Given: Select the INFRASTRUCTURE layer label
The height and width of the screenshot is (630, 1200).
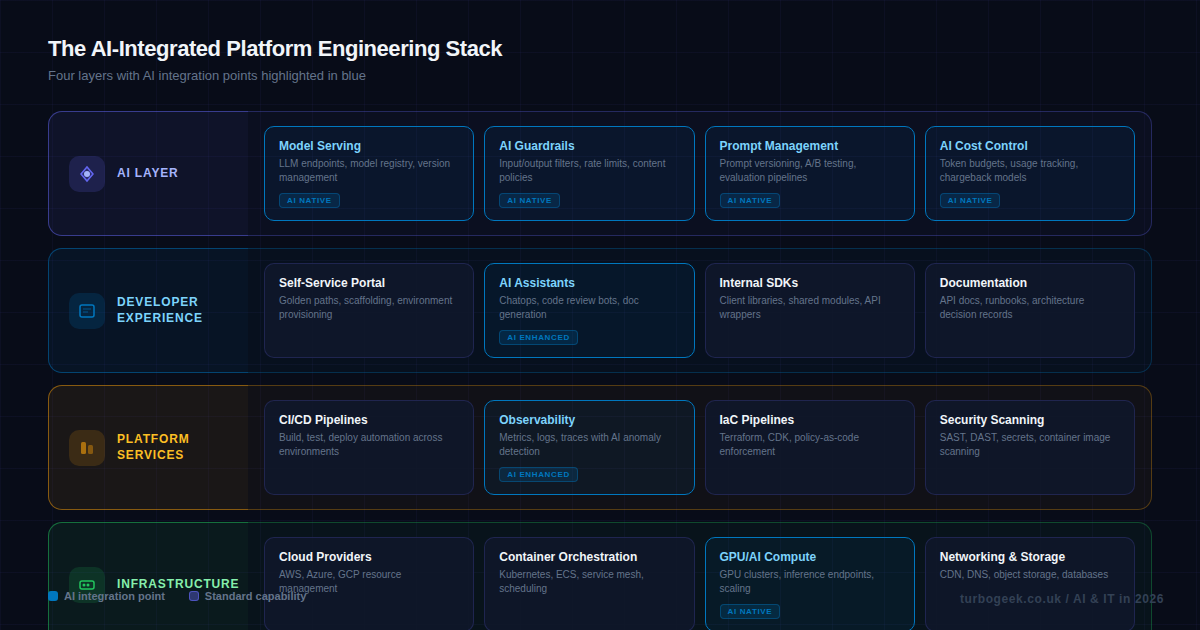Looking at the screenshot, I should coord(178,584).
